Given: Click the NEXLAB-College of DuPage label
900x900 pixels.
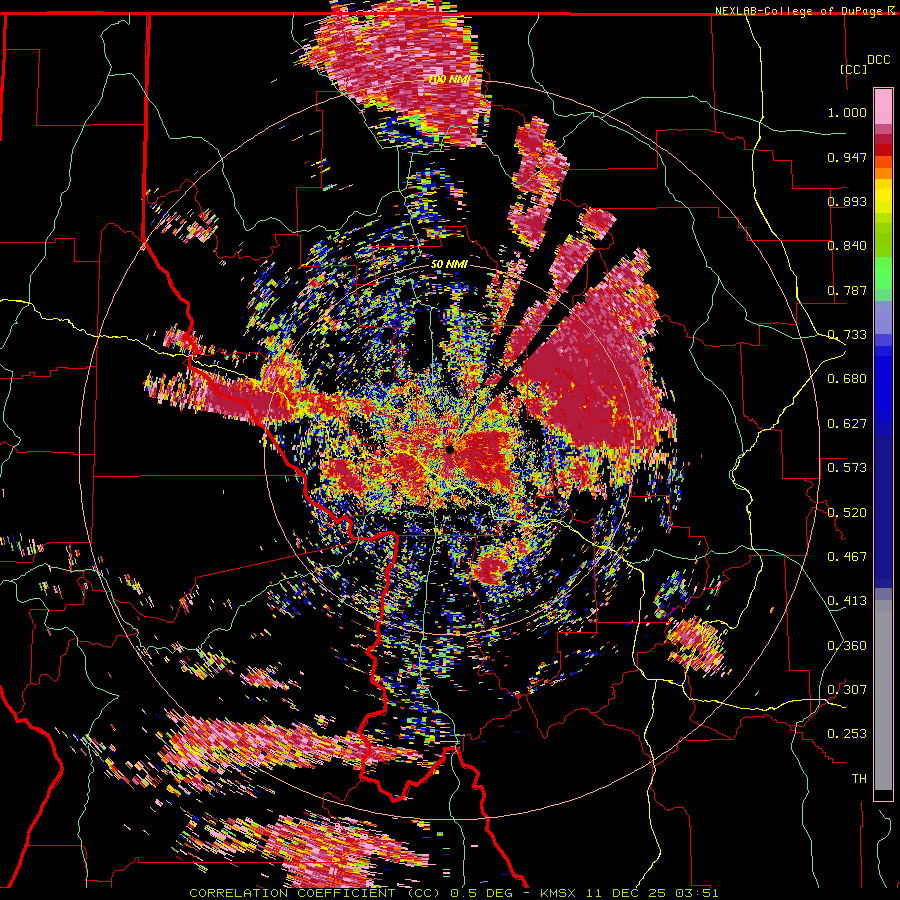Looking at the screenshot, I should click(798, 11).
